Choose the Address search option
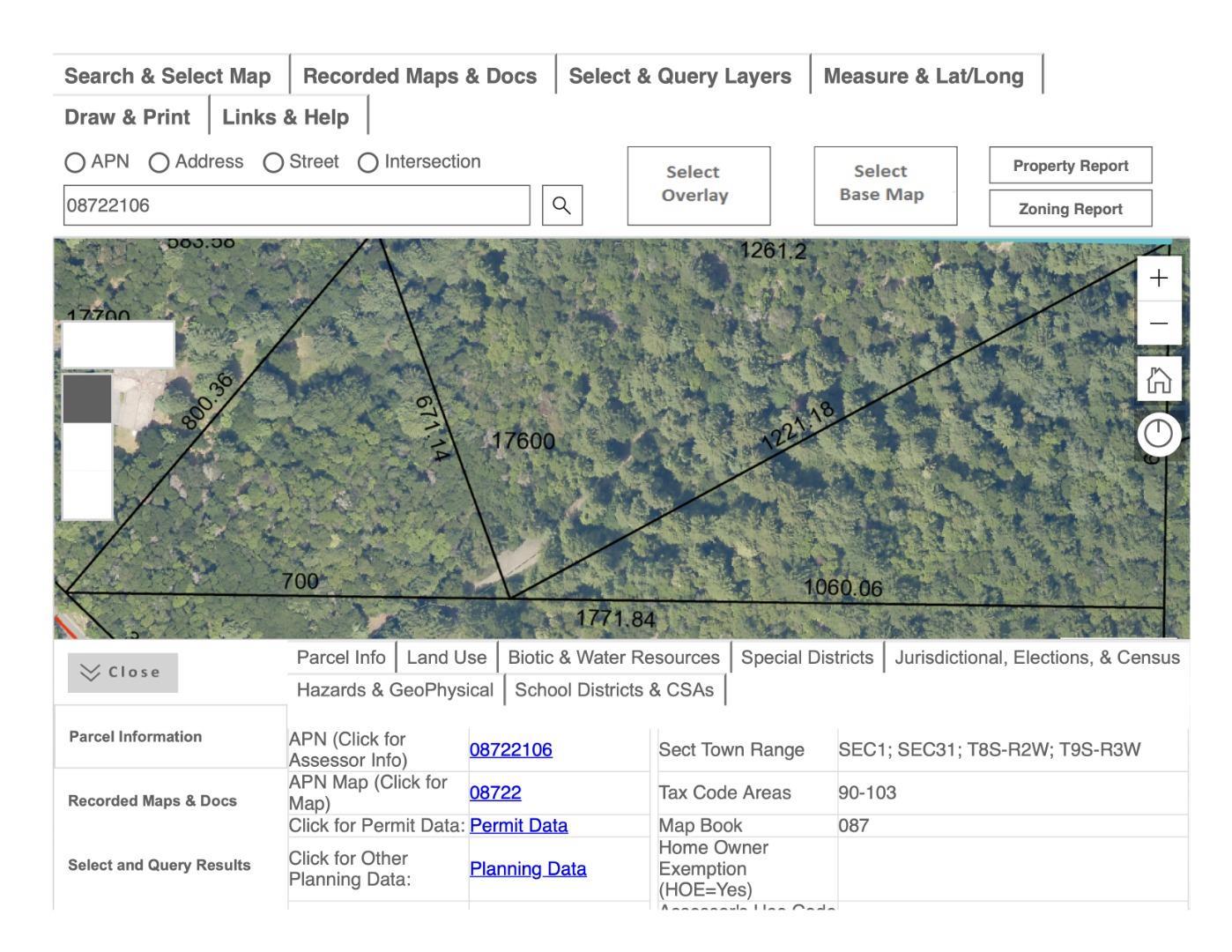The height and width of the screenshot is (952, 1232). pyautogui.click(x=160, y=162)
